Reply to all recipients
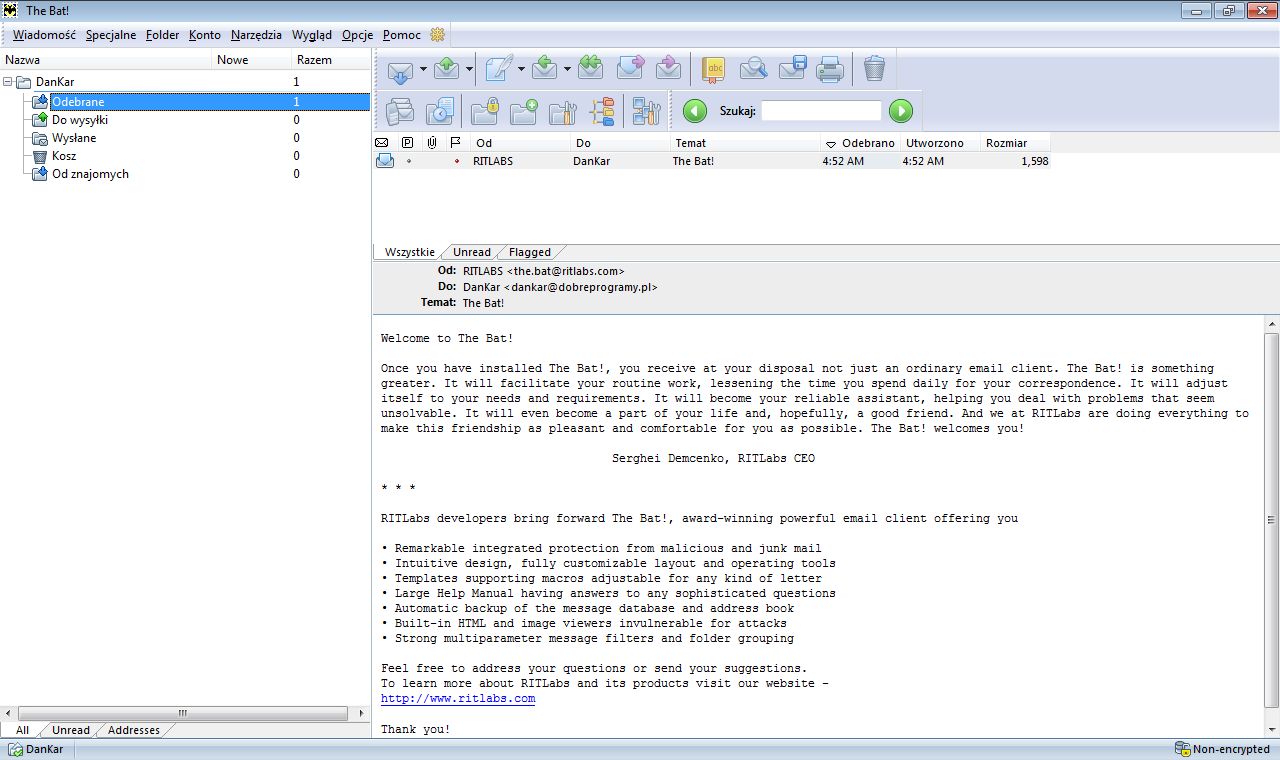 (x=592, y=68)
